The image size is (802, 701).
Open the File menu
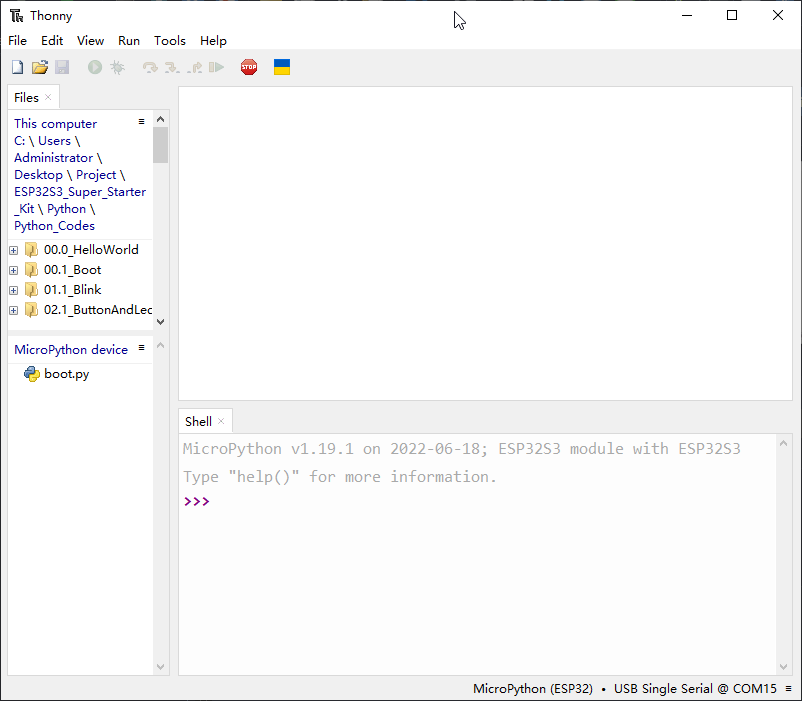pyautogui.click(x=17, y=41)
